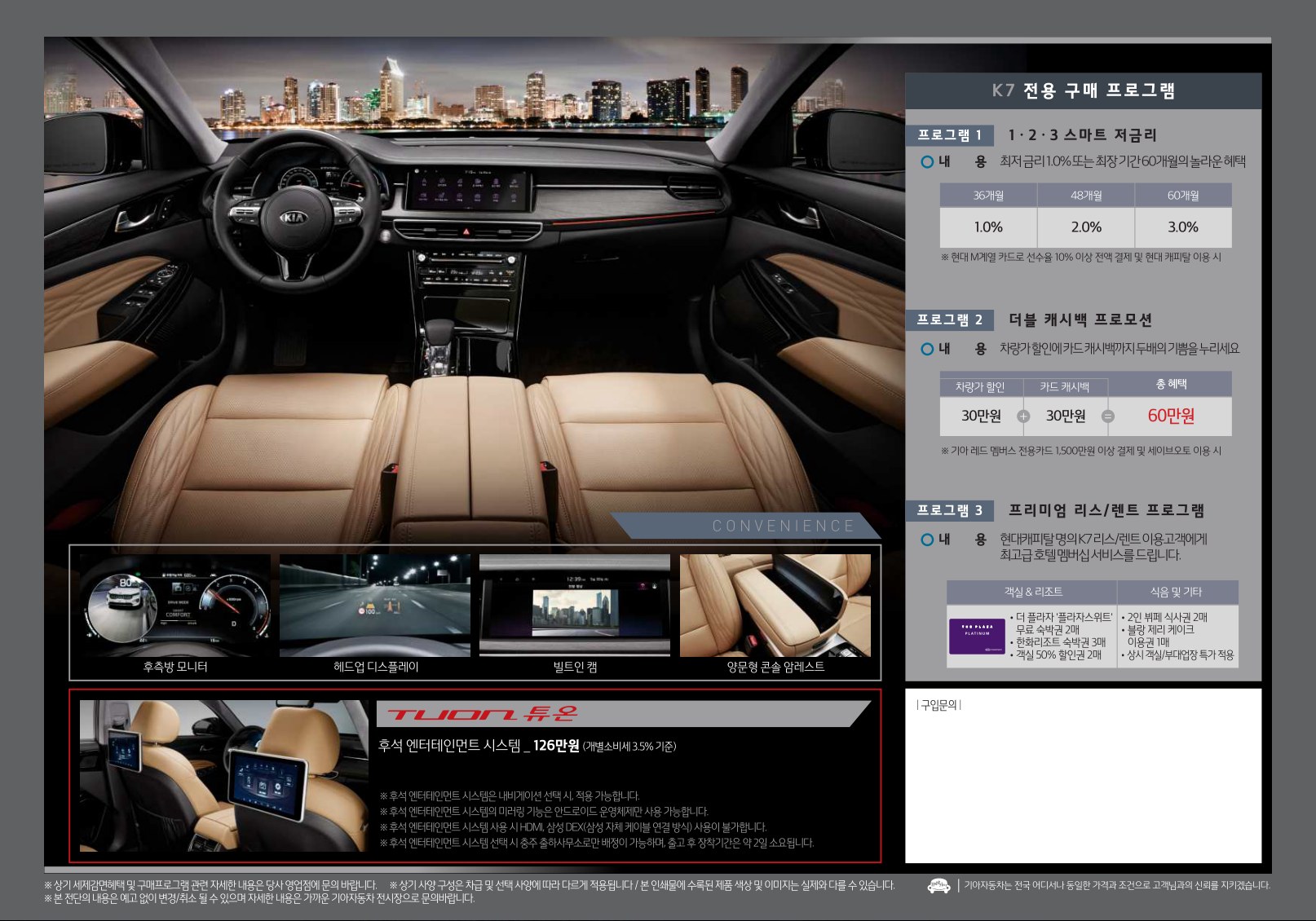
Task: Click the 프로그램 3 label tab
Action: 949,510
